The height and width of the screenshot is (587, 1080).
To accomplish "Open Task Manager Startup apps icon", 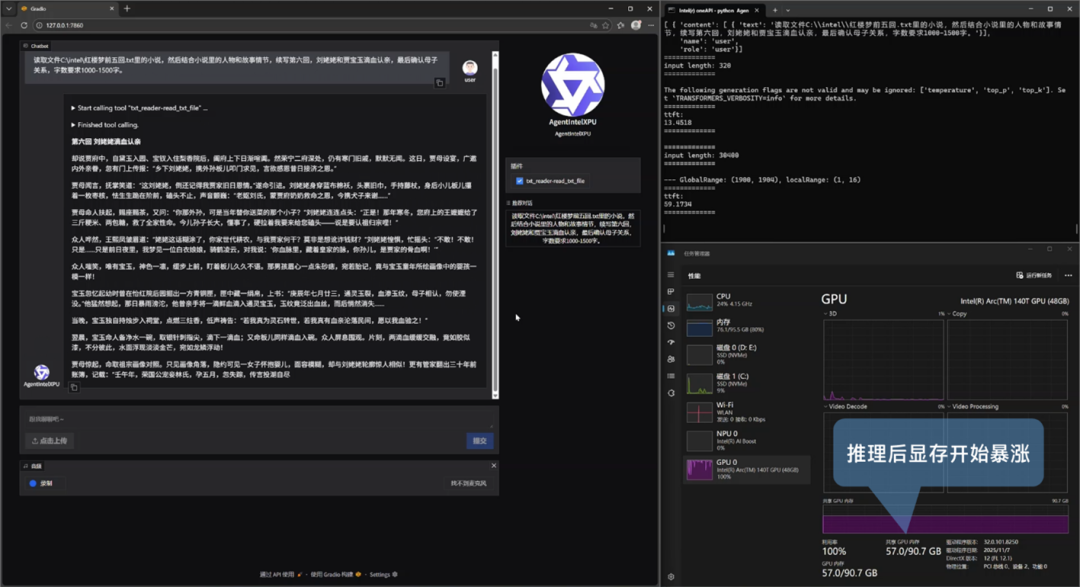I will [x=671, y=342].
